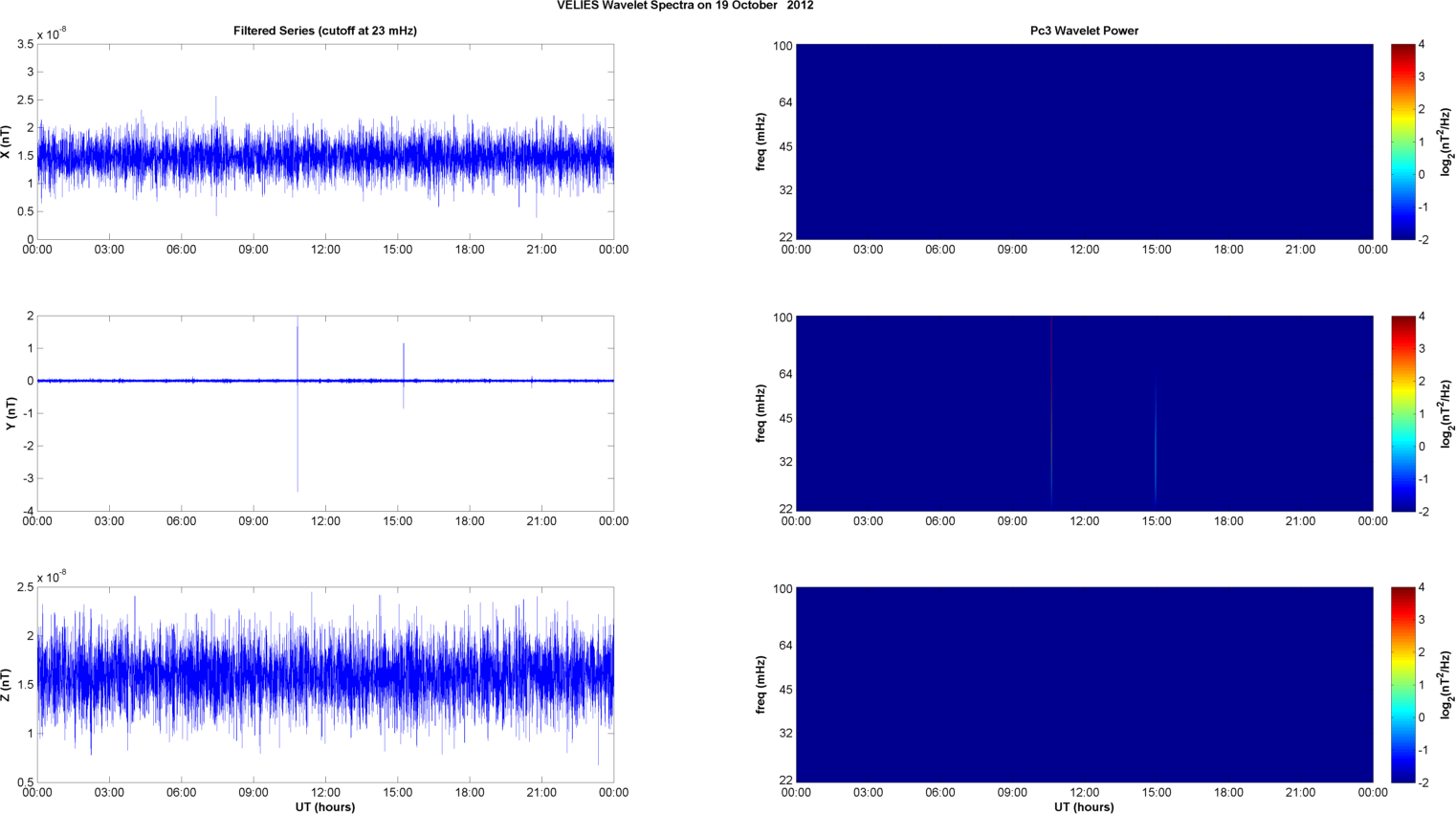Click the '21:00' tick under the middle spectrogram
1456x814 pixels.
tap(1301, 521)
